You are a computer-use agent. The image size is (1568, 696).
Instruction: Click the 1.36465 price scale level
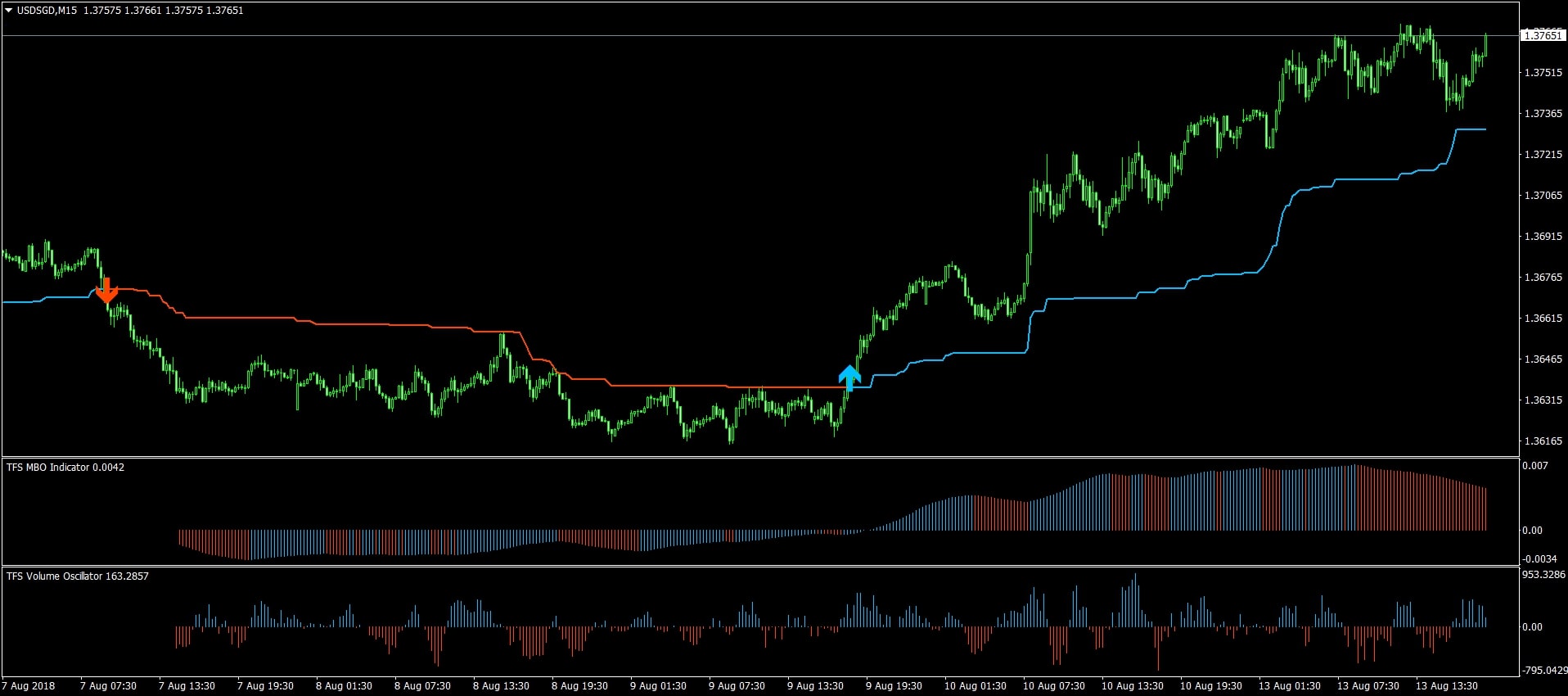point(1543,359)
